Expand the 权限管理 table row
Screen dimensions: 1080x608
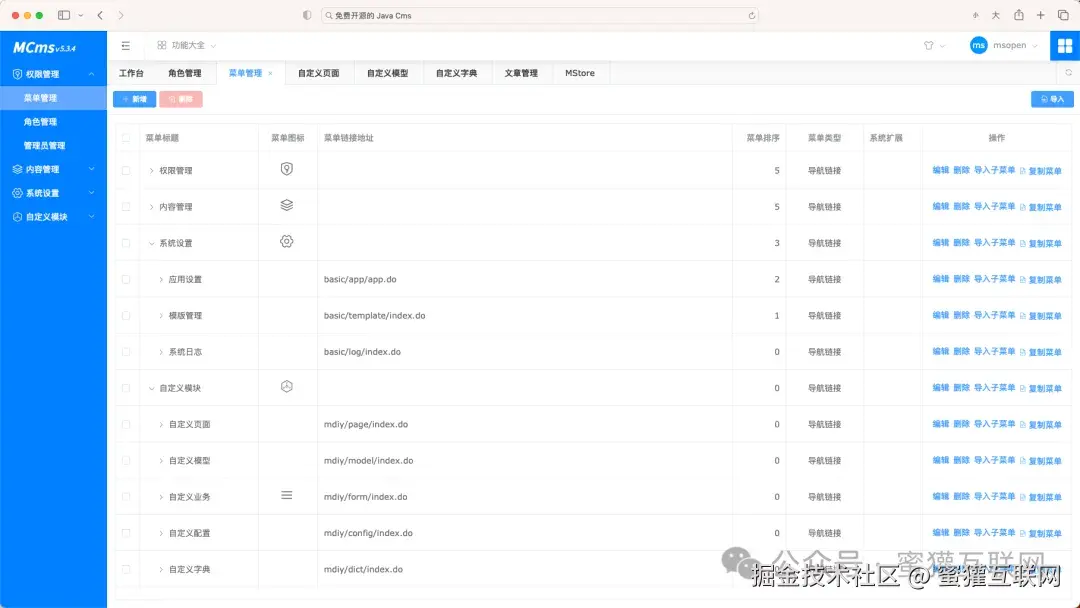pyautogui.click(x=152, y=170)
